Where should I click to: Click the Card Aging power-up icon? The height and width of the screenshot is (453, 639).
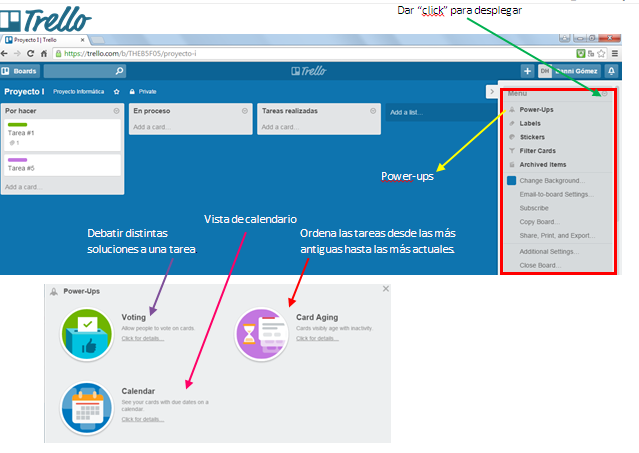pos(262,334)
